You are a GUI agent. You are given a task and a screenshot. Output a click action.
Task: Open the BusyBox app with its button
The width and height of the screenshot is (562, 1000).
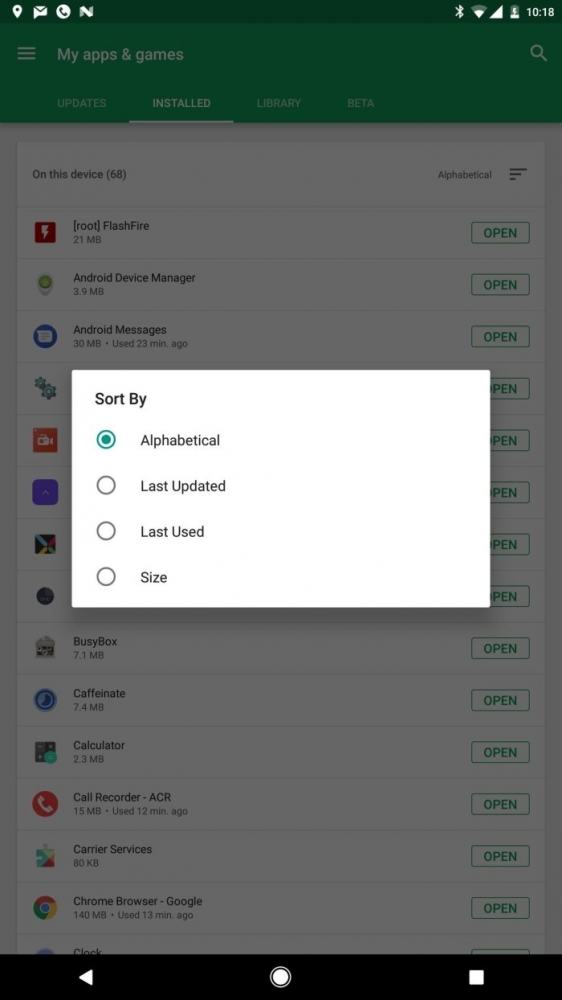click(x=500, y=648)
